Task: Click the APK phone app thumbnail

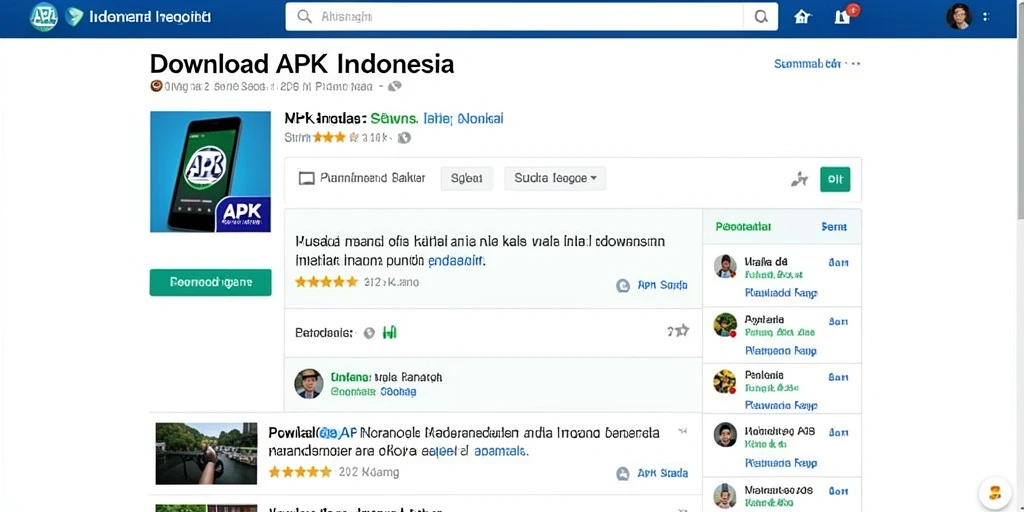Action: point(210,172)
